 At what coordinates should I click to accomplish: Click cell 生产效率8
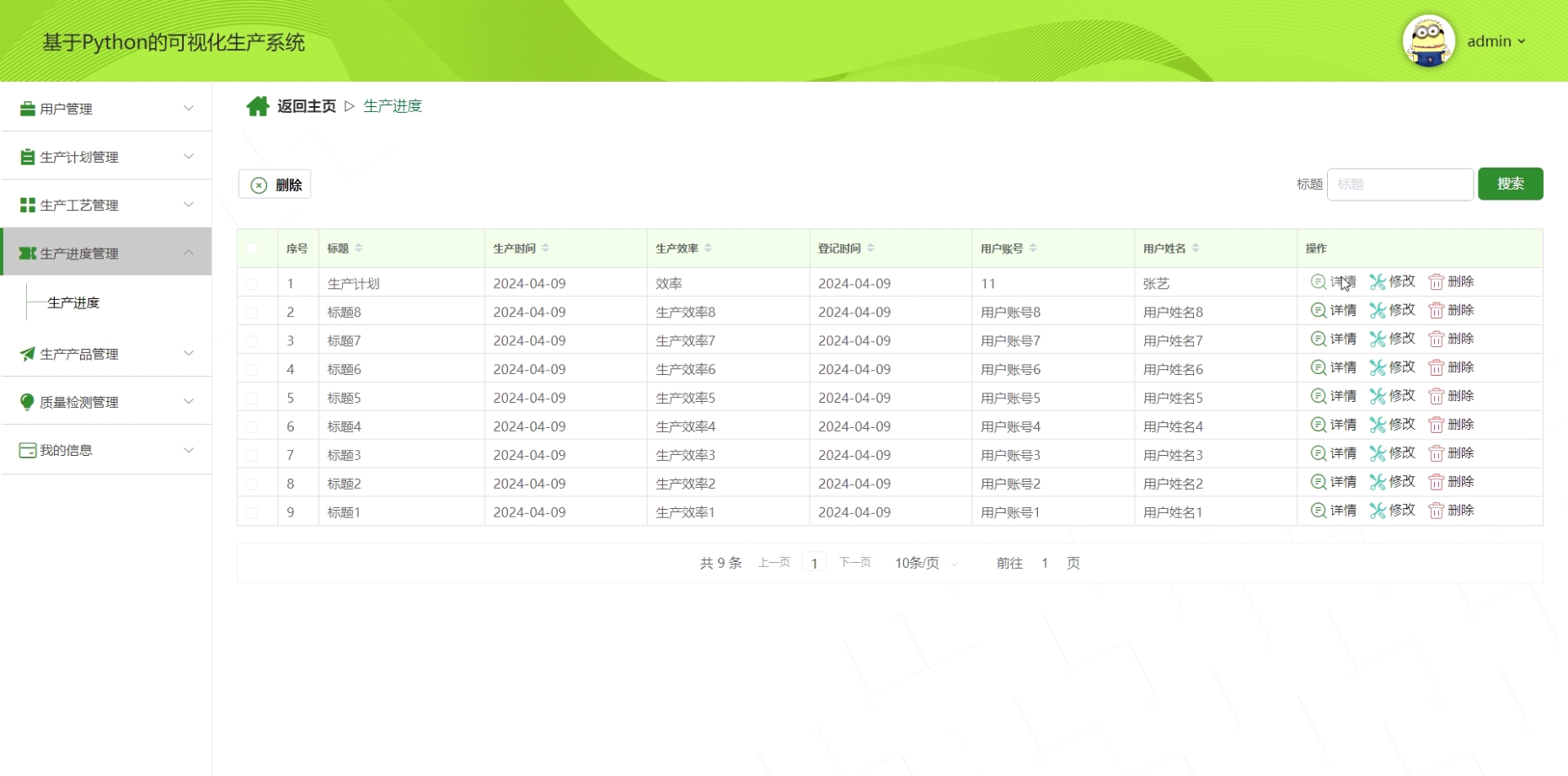[x=685, y=312]
